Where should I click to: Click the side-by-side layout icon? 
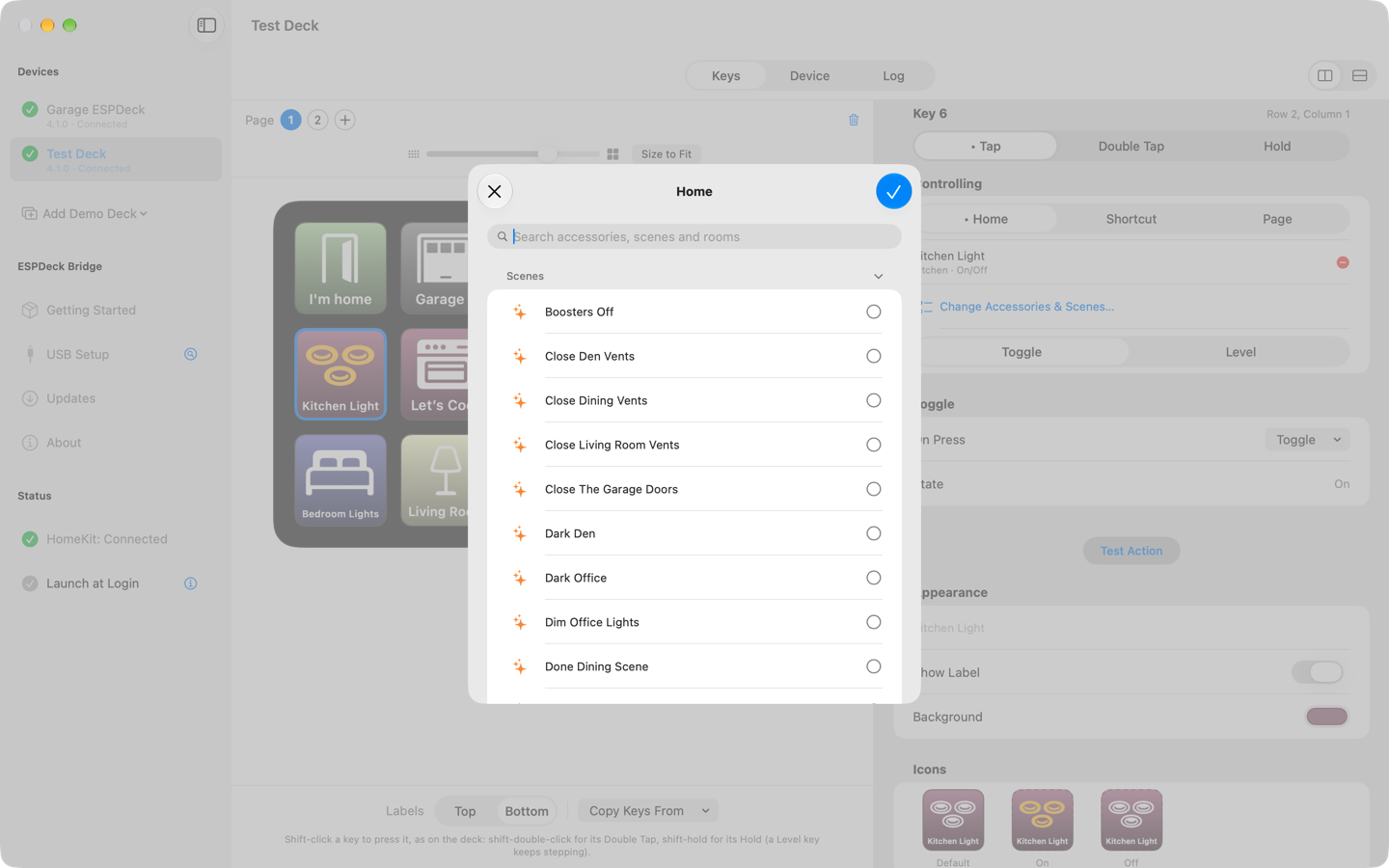pyautogui.click(x=1325, y=75)
